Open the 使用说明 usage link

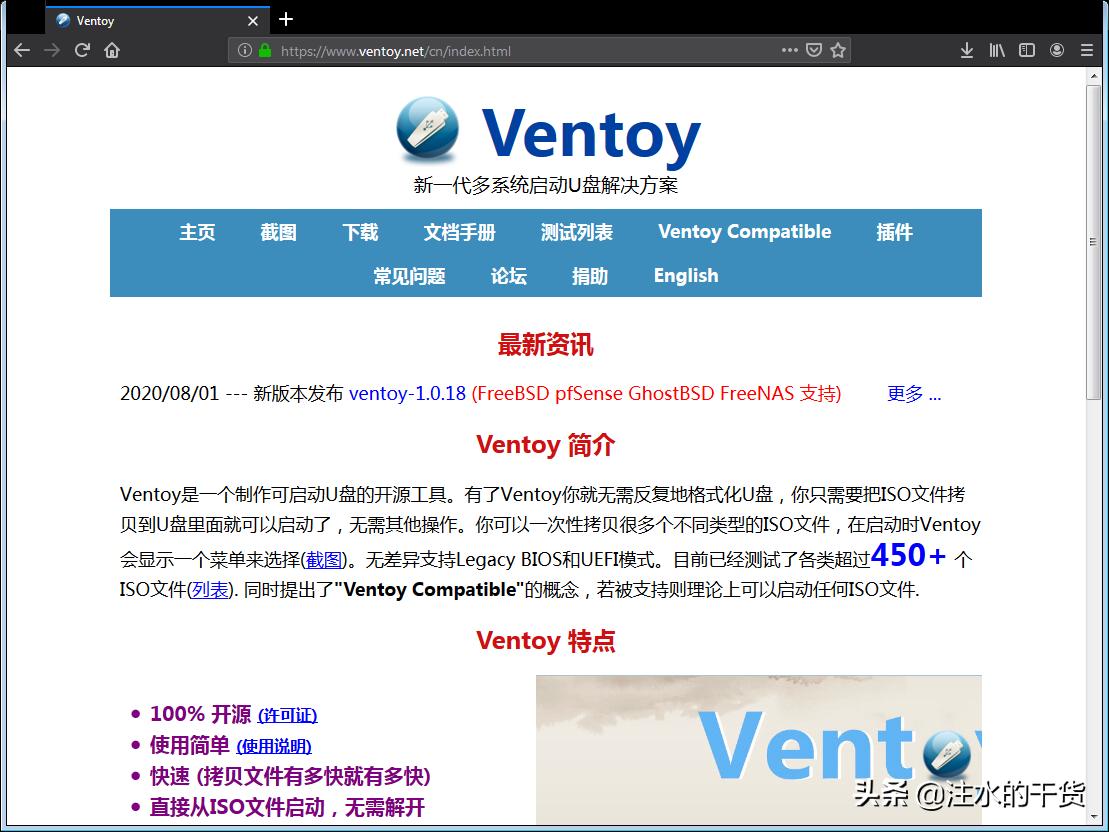pyautogui.click(x=274, y=746)
